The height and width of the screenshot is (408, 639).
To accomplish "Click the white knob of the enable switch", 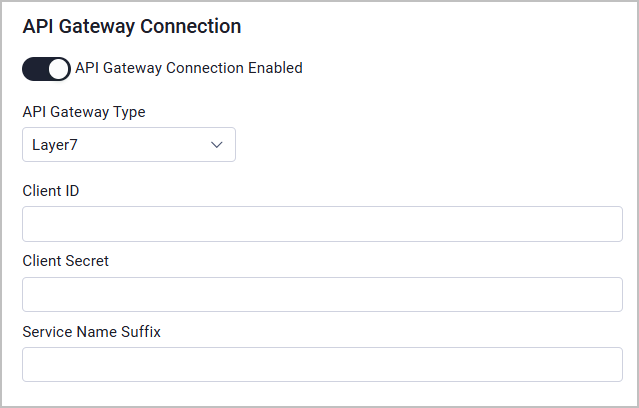I will tap(59, 69).
